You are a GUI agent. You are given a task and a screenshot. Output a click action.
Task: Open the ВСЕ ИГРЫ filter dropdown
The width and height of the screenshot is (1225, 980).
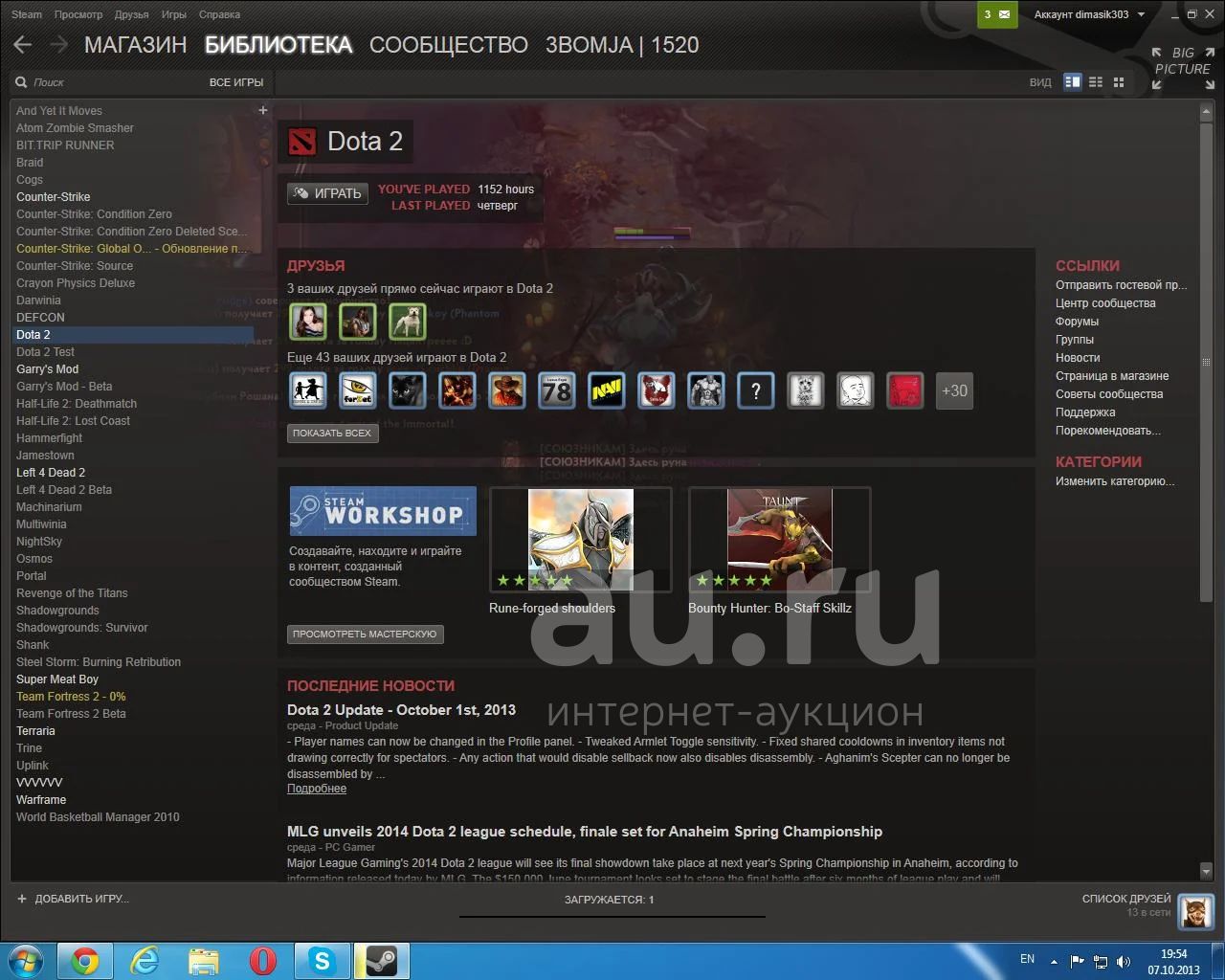point(236,82)
